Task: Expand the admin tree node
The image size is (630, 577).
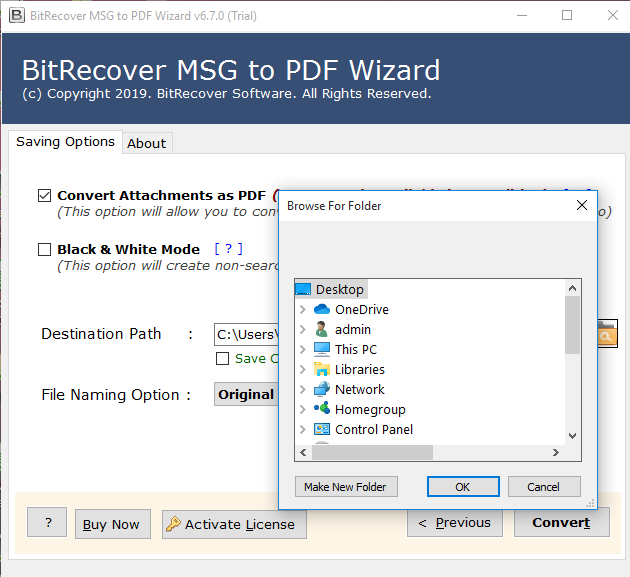Action: click(x=303, y=329)
